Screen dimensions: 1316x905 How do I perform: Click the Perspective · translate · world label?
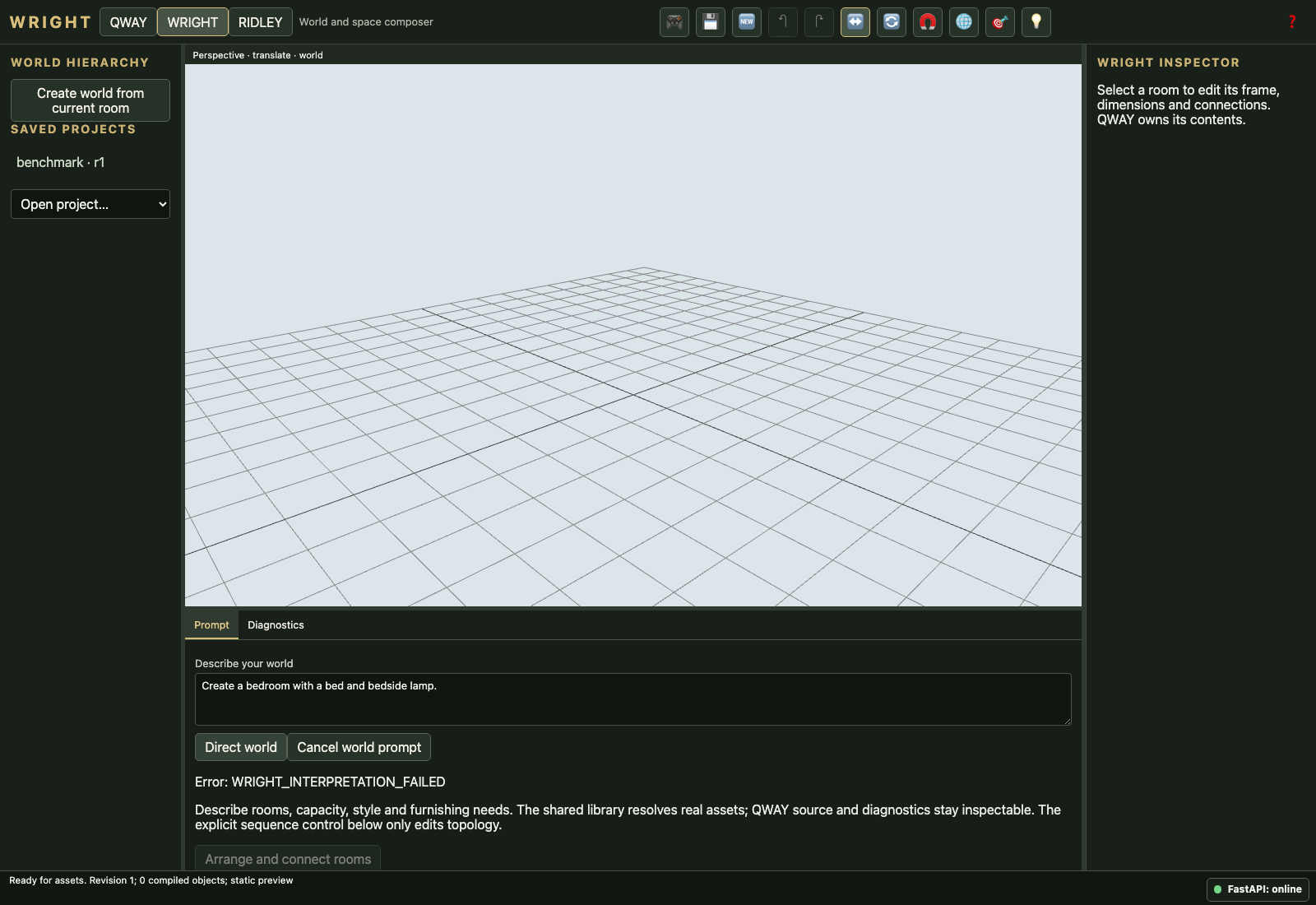click(257, 55)
